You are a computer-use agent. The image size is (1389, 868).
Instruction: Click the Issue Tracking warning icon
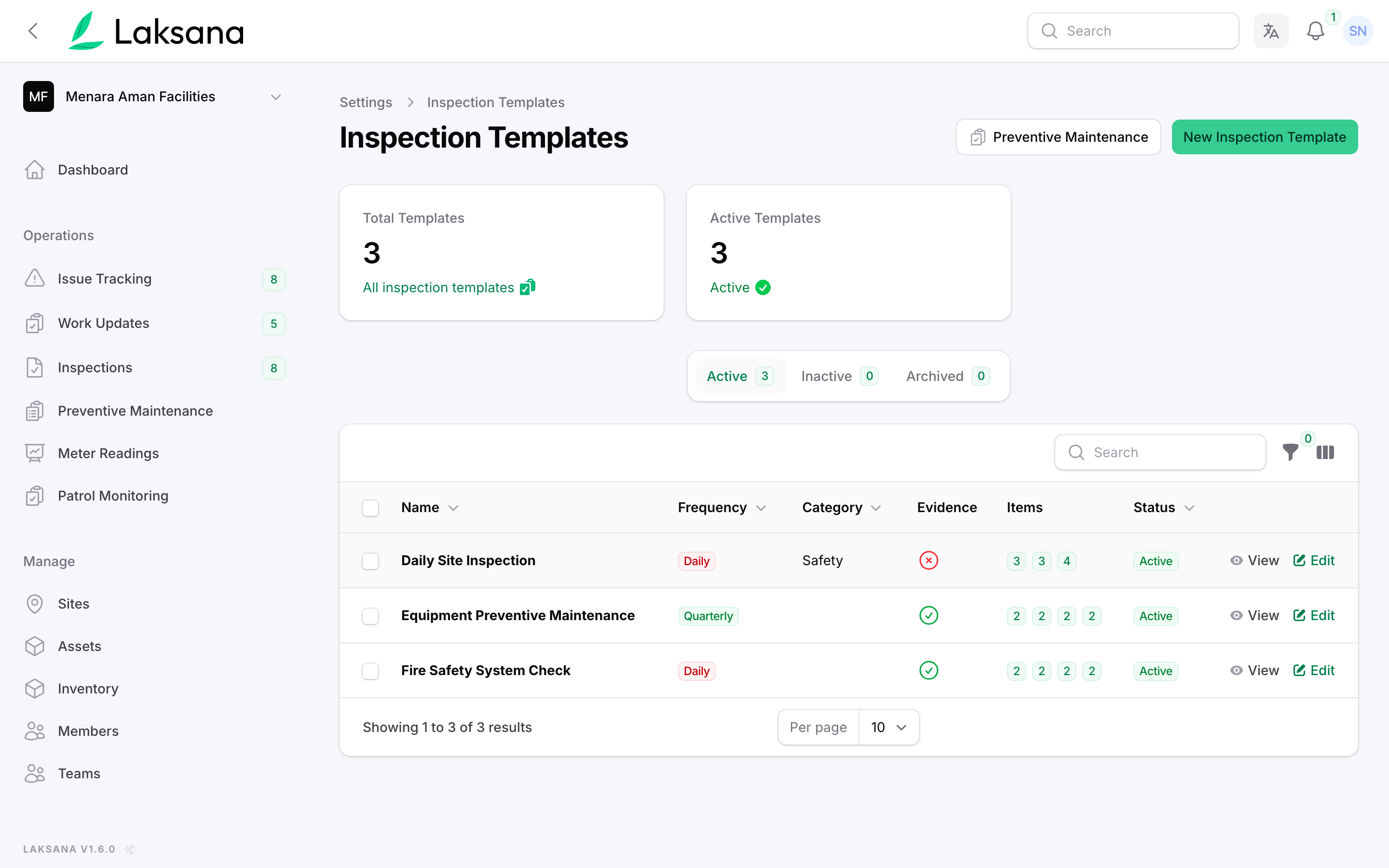(34, 278)
